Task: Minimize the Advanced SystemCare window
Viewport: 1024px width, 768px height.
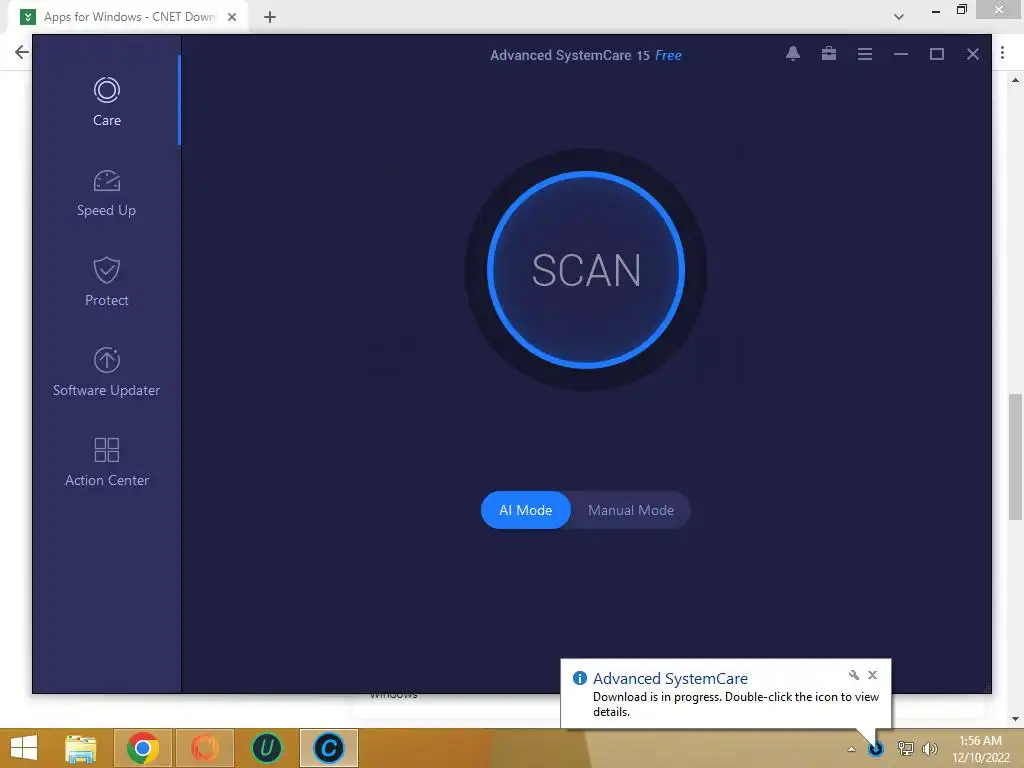Action: 901,54
